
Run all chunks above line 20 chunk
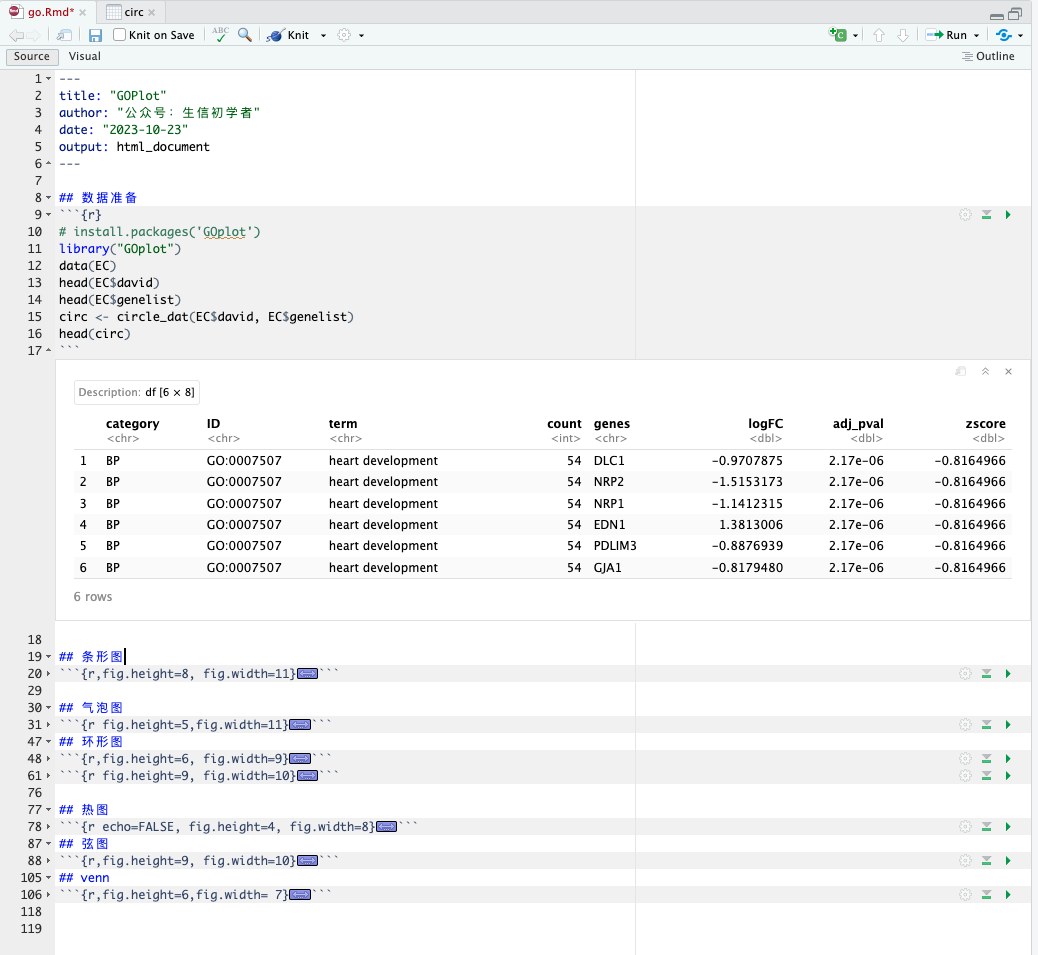click(x=986, y=674)
